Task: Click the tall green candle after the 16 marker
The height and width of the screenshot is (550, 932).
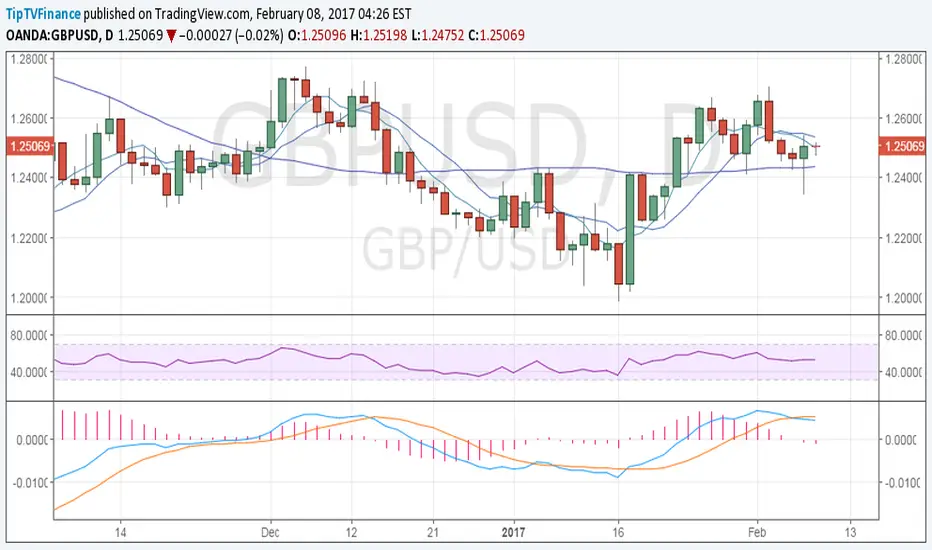Action: point(630,229)
